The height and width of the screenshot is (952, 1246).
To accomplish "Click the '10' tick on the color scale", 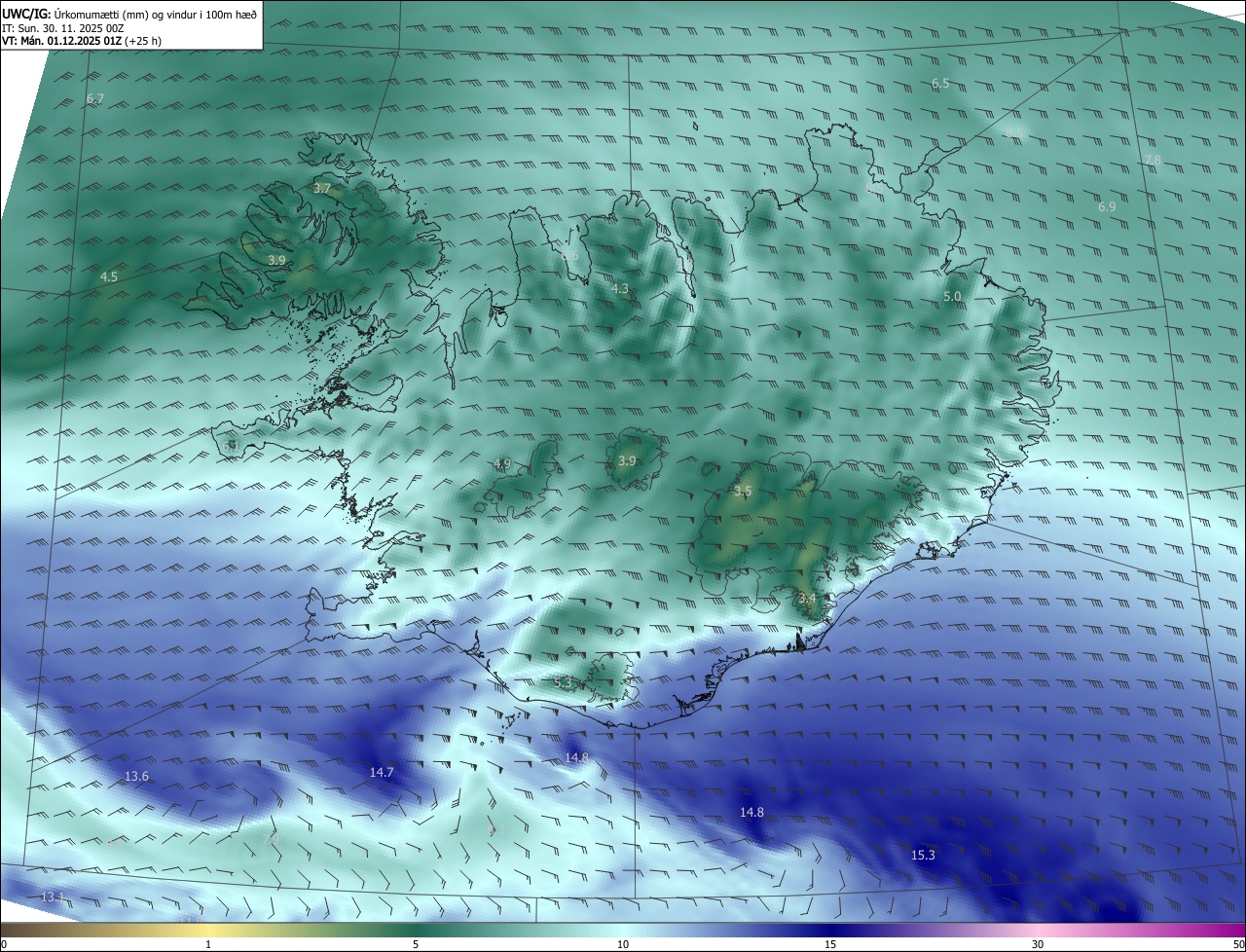I will pyautogui.click(x=623, y=944).
